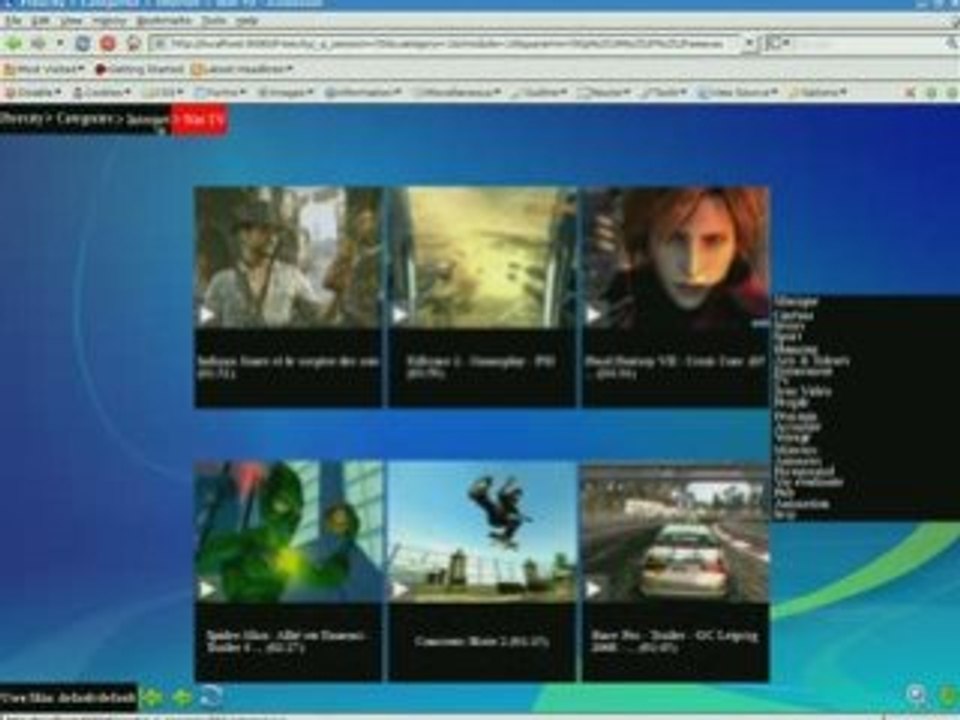The image size is (960, 720).
Task: Open the Outline menu in Web Developer toolbar
Action: point(539,92)
